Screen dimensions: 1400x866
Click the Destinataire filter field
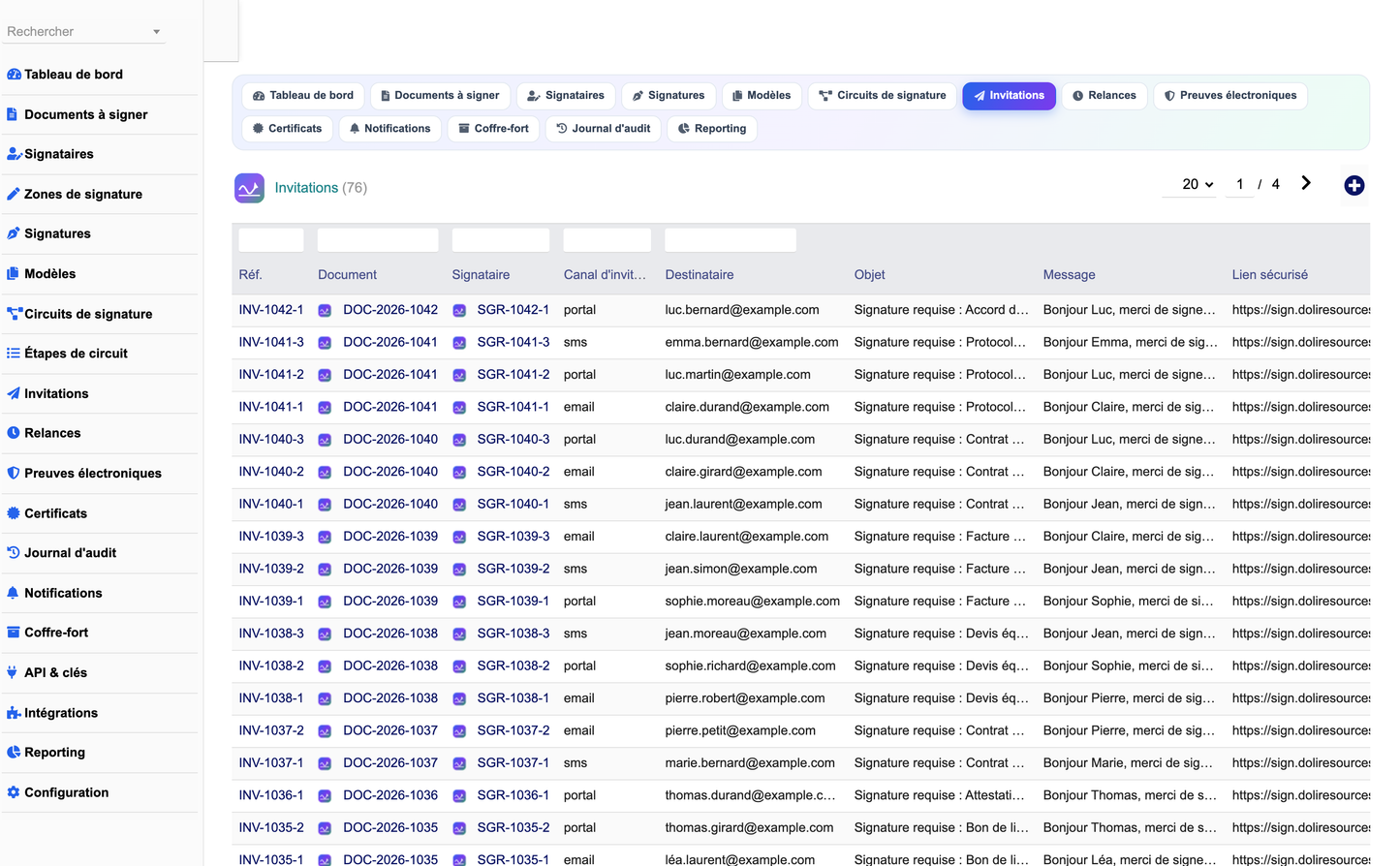731,240
